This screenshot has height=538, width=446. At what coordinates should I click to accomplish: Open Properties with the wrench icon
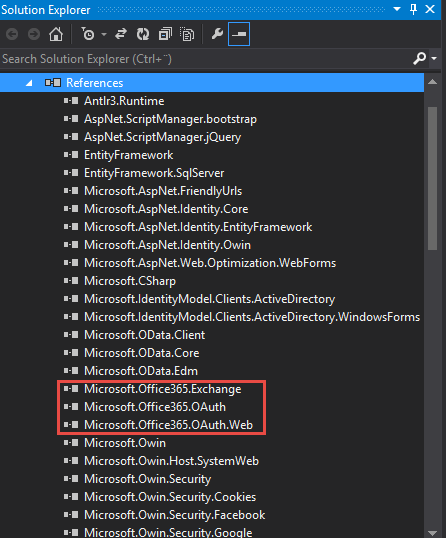pyautogui.click(x=217, y=34)
